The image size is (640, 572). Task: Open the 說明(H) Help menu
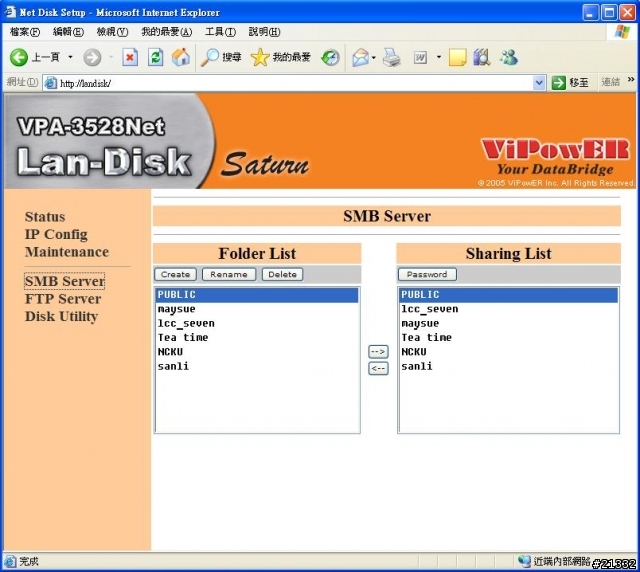coord(264,32)
